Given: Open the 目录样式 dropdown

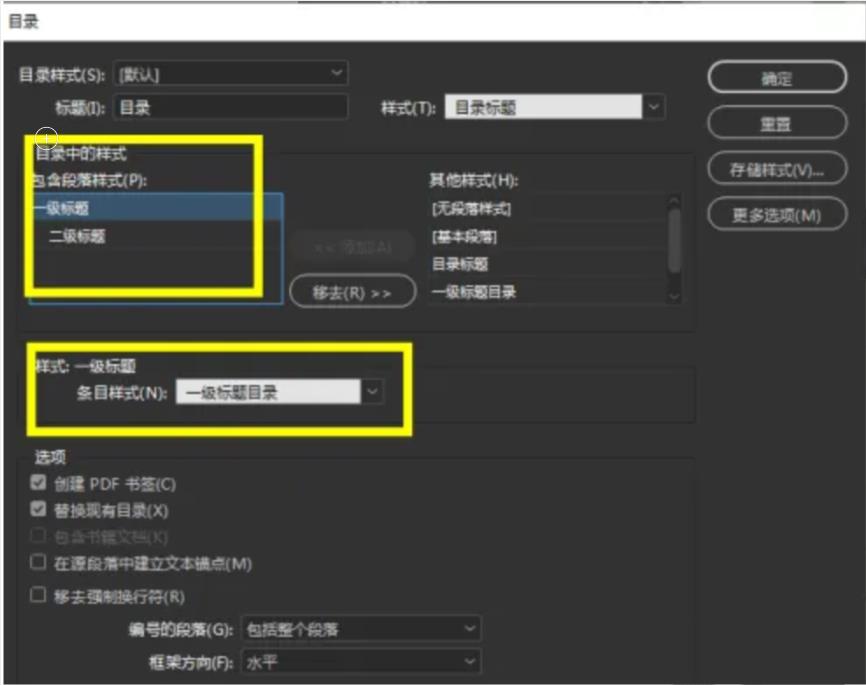Looking at the screenshot, I should (x=231, y=73).
